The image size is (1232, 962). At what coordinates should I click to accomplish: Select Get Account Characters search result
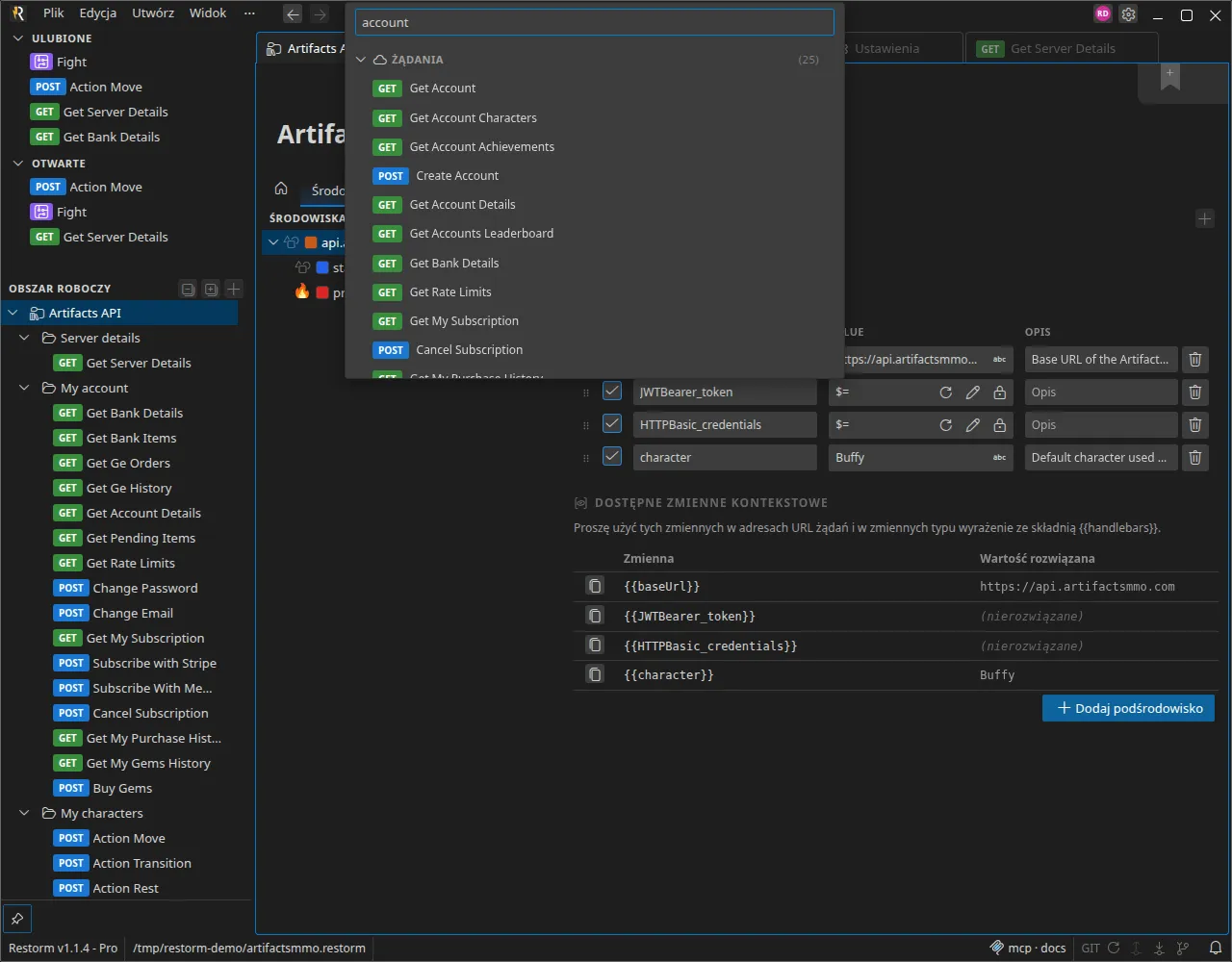[x=594, y=118]
